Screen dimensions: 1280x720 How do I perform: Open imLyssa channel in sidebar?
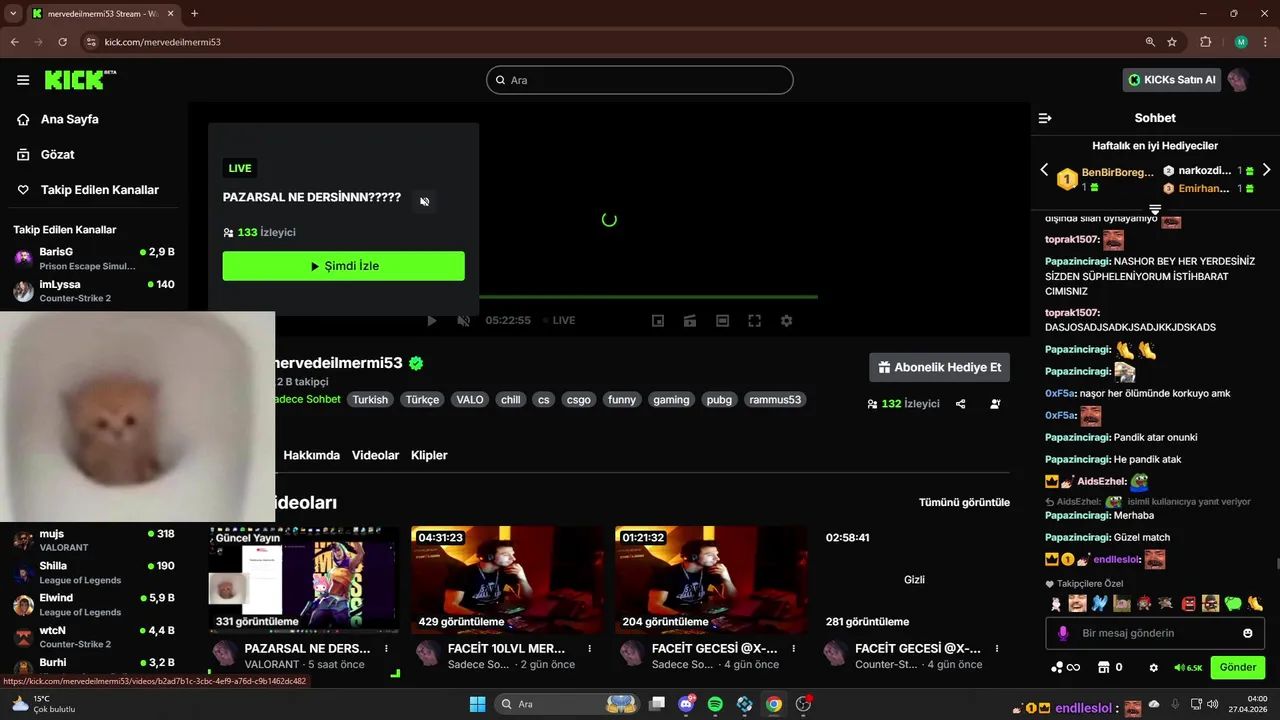tap(94, 291)
